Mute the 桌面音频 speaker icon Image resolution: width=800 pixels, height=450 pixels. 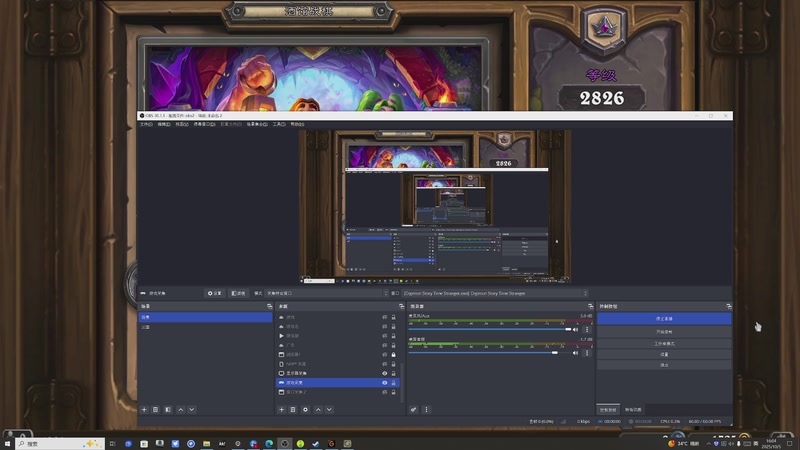tap(576, 353)
